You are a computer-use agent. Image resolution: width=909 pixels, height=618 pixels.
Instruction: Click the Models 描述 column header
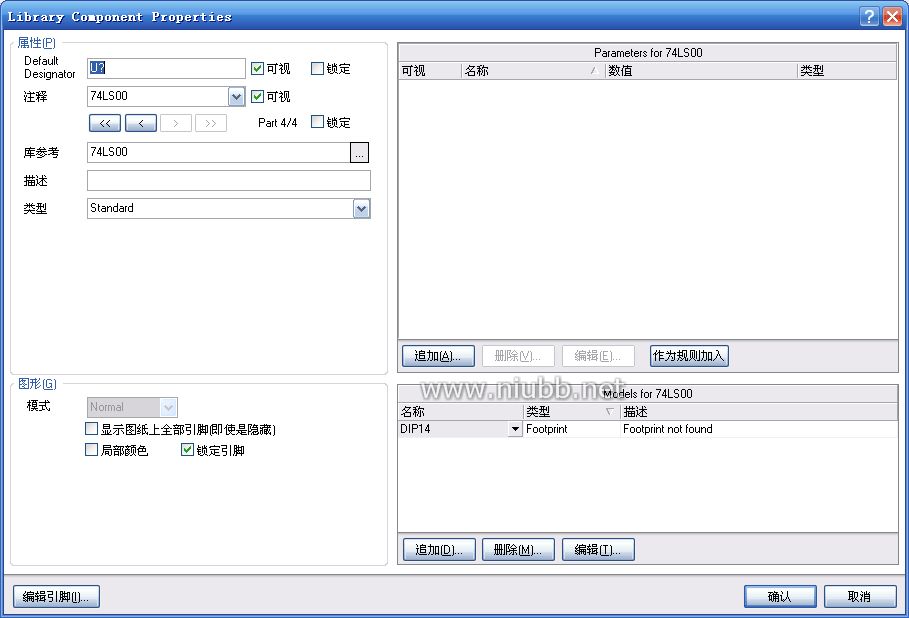(758, 412)
